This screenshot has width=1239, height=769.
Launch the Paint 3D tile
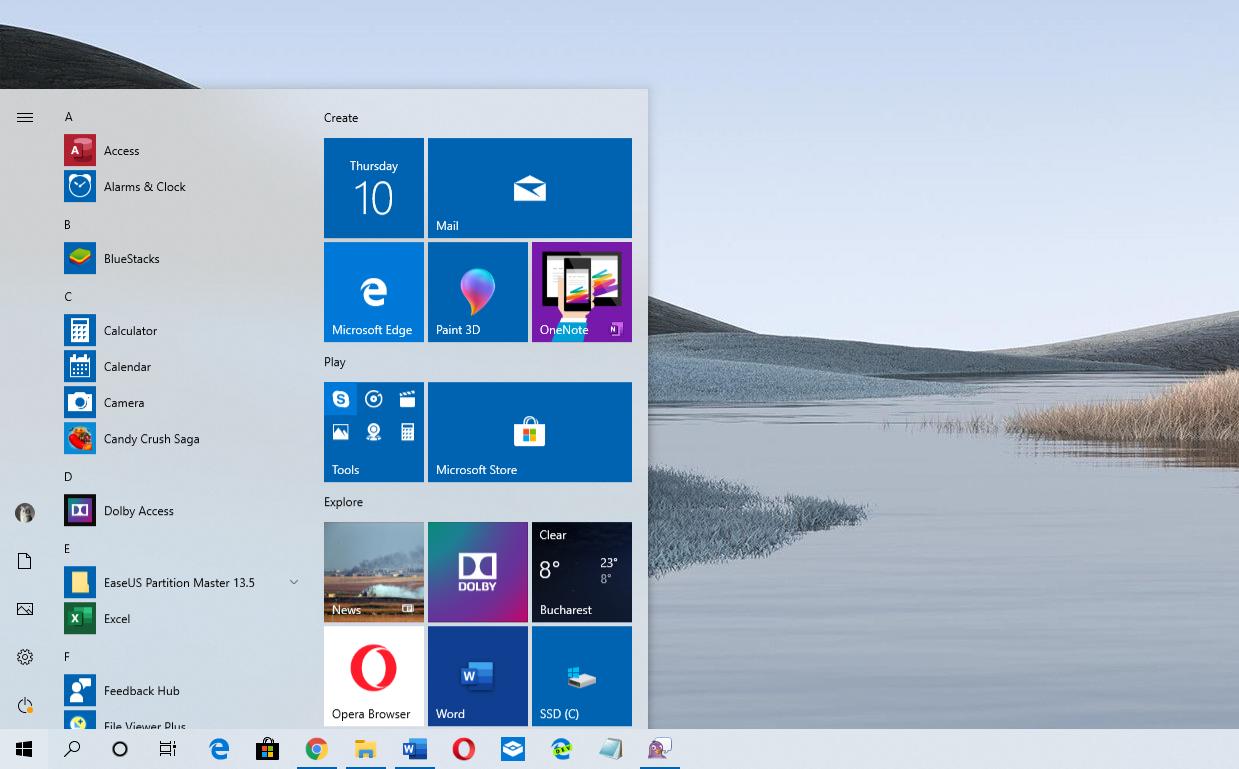coord(478,292)
